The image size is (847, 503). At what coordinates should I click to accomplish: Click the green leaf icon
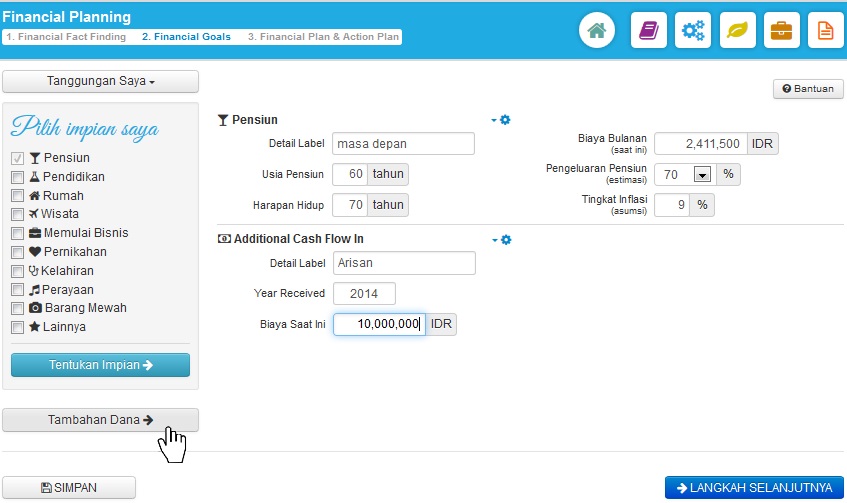[x=737, y=31]
